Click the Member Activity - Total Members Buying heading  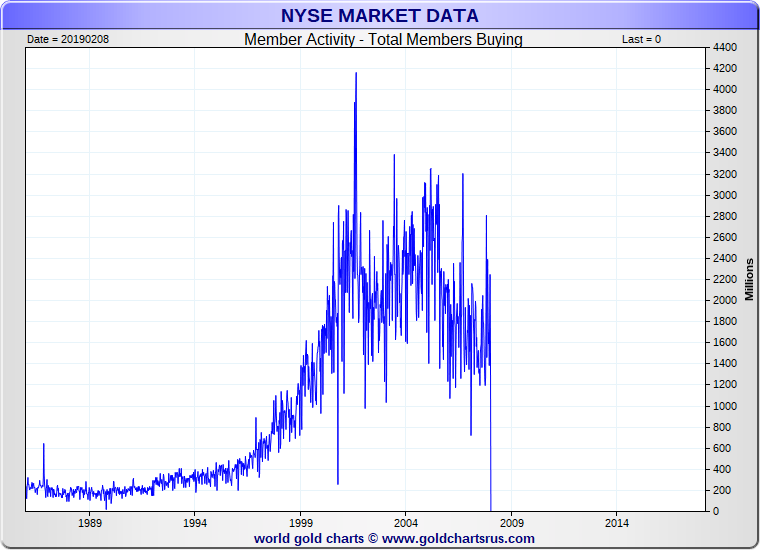[383, 39]
